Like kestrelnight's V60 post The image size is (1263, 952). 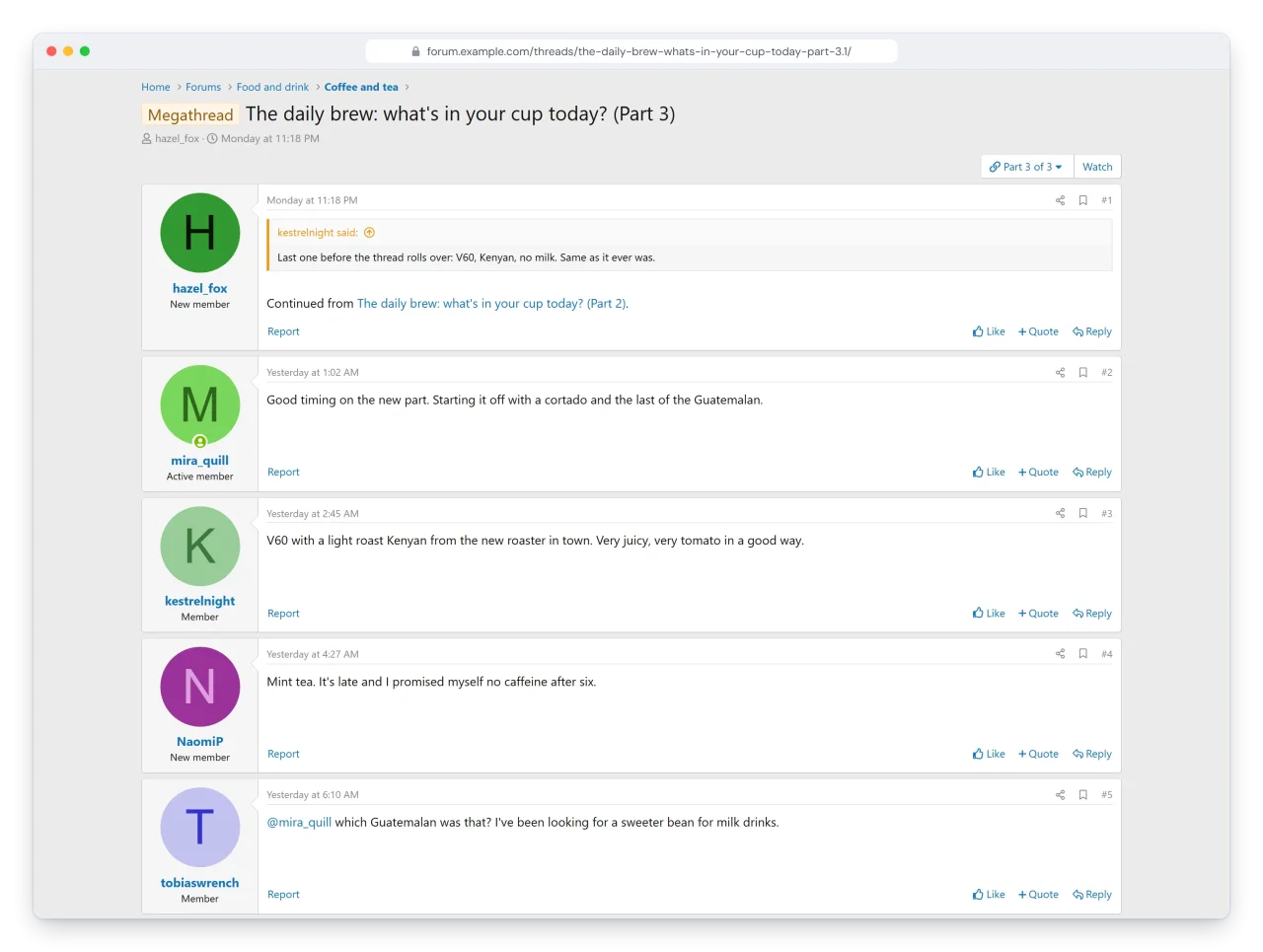click(x=989, y=614)
